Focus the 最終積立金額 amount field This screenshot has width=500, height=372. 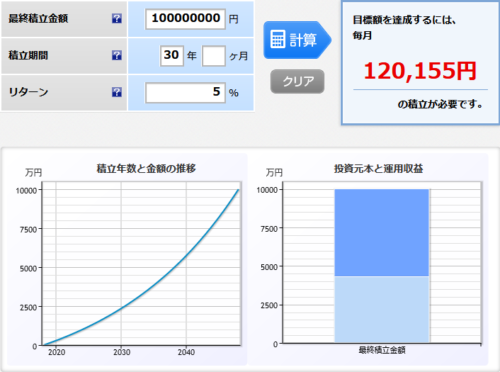pyautogui.click(x=185, y=19)
